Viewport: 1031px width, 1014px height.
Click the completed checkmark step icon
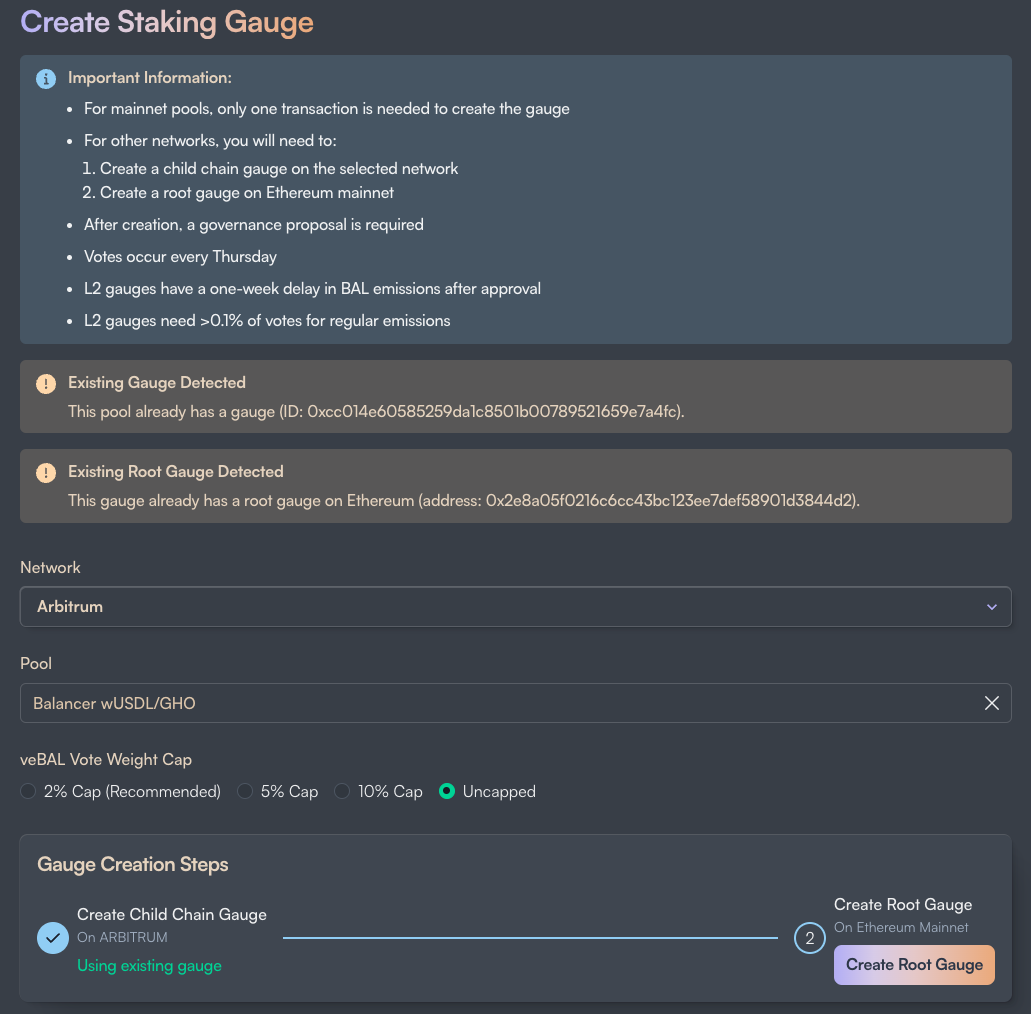pos(53,938)
